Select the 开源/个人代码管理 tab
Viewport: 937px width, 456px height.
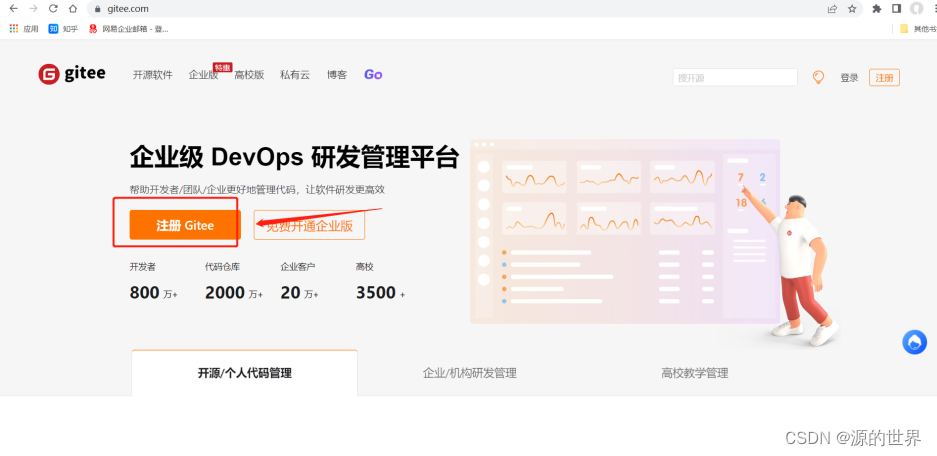244,374
